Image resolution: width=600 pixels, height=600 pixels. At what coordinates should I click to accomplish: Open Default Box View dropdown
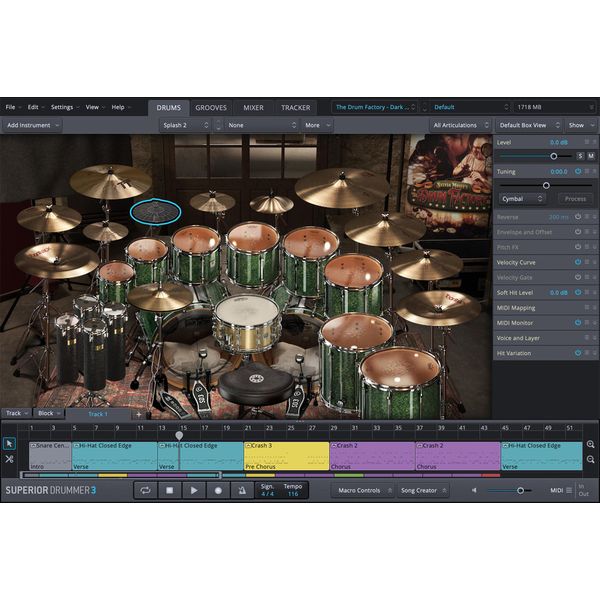pos(529,125)
